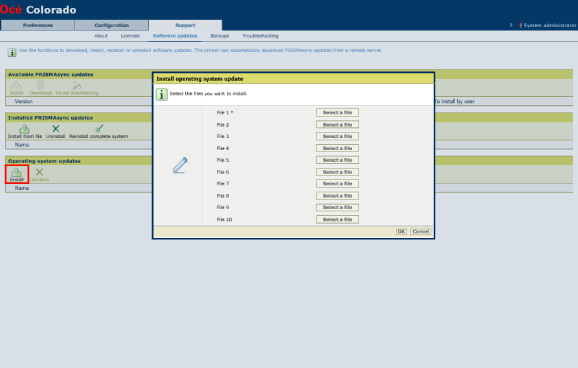The image size is (578, 368).
Task: Click Select a file for File 1
Action: tap(337, 112)
